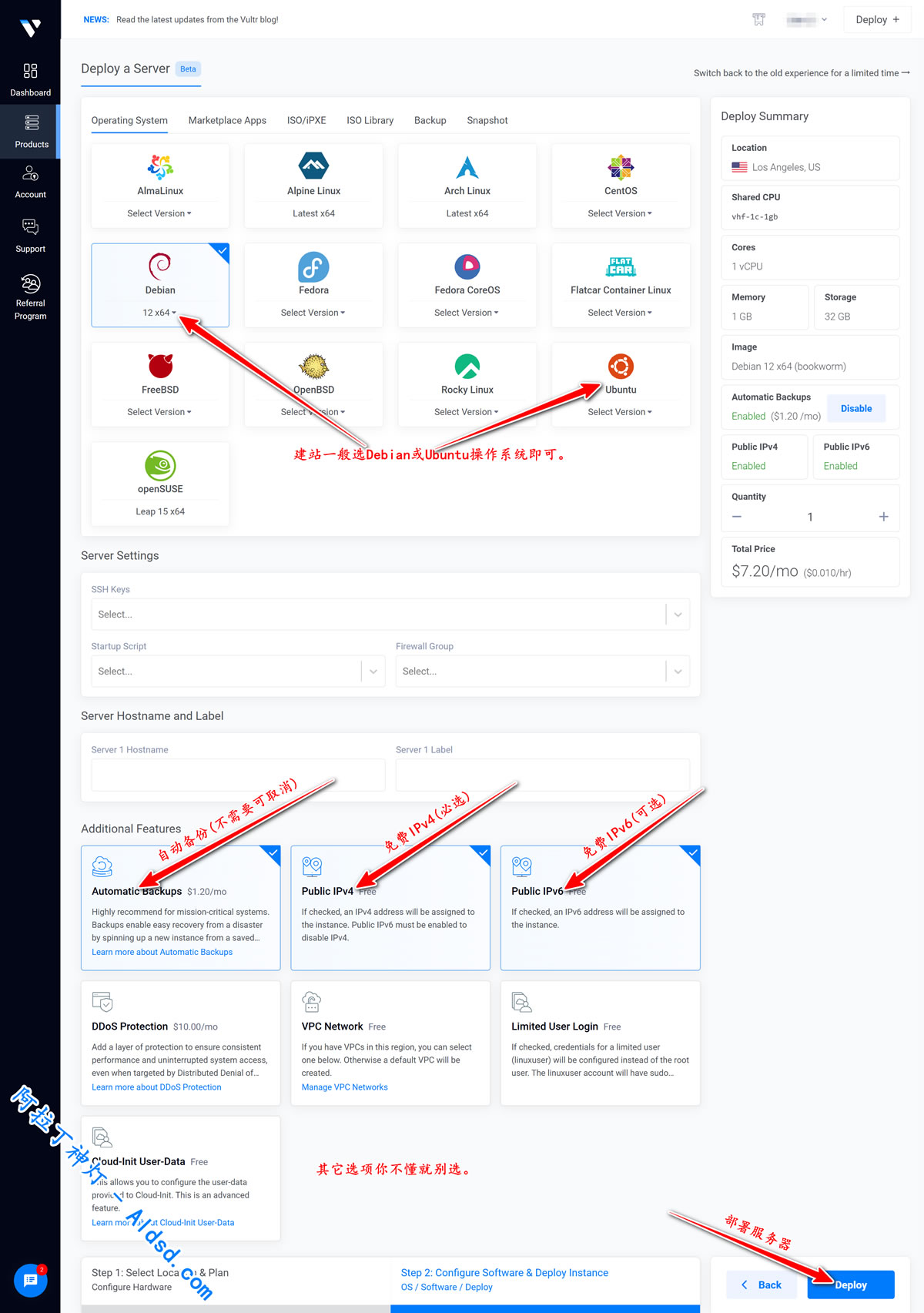
Task: Toggle the Public IPv4 feature card
Action: (390, 907)
